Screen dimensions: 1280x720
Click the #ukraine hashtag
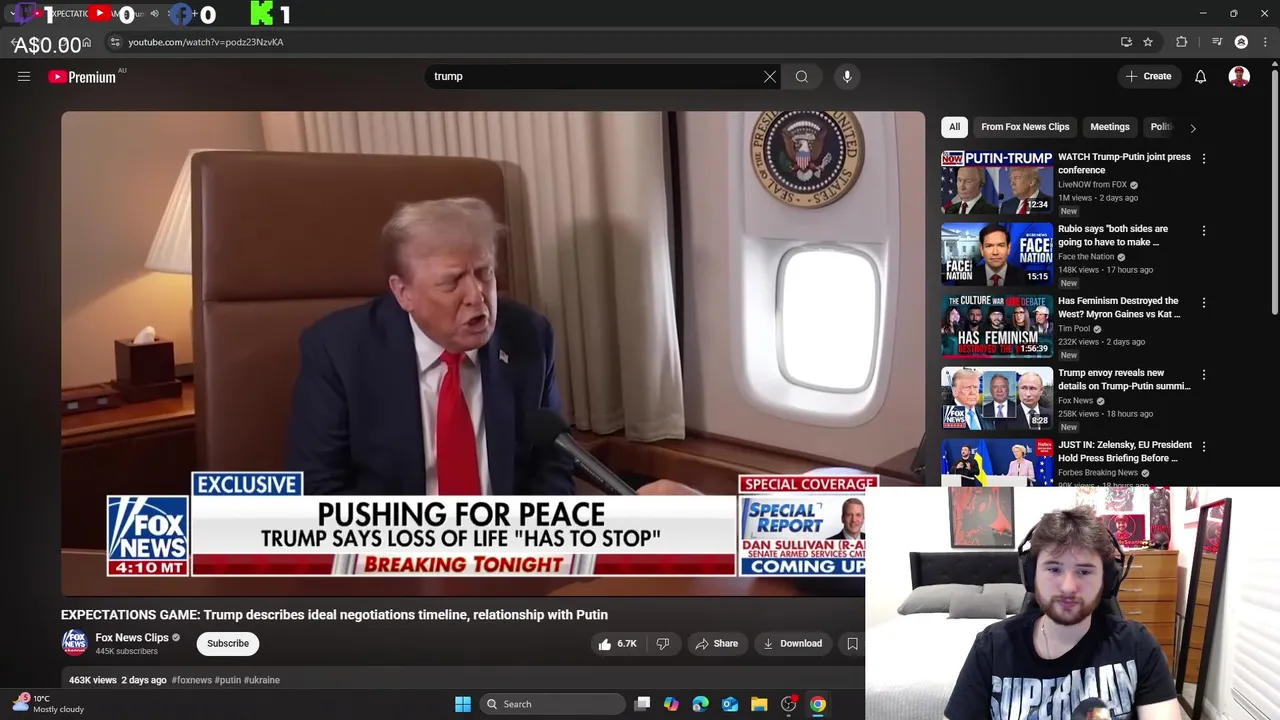262,680
